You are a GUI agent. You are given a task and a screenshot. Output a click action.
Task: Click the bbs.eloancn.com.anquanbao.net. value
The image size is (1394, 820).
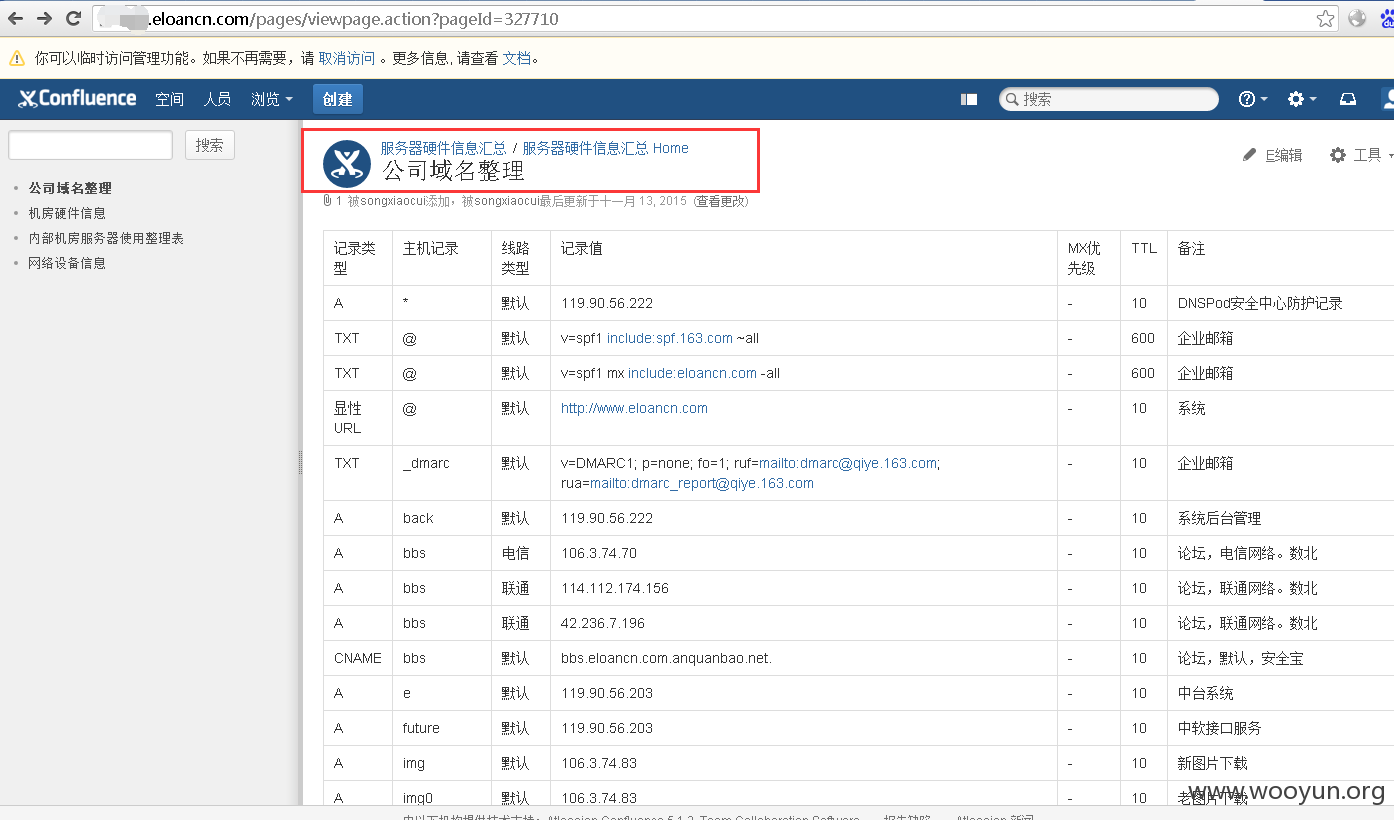click(666, 658)
